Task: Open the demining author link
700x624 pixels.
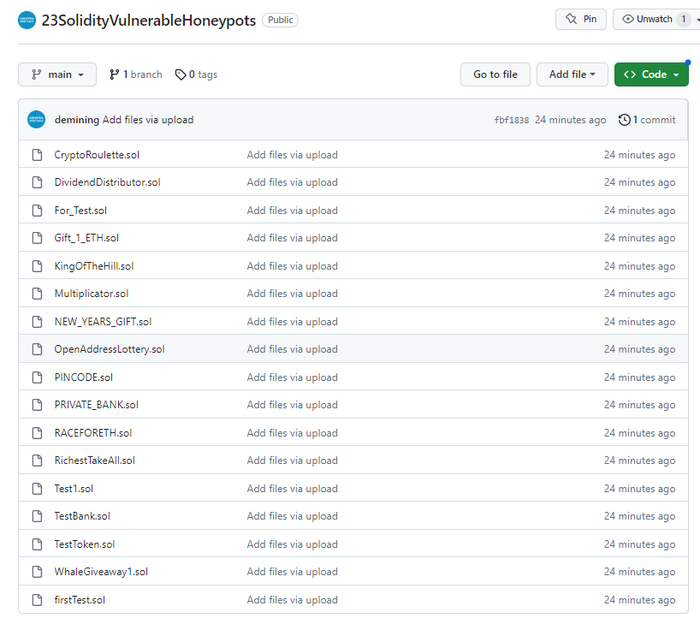Action: click(77, 120)
